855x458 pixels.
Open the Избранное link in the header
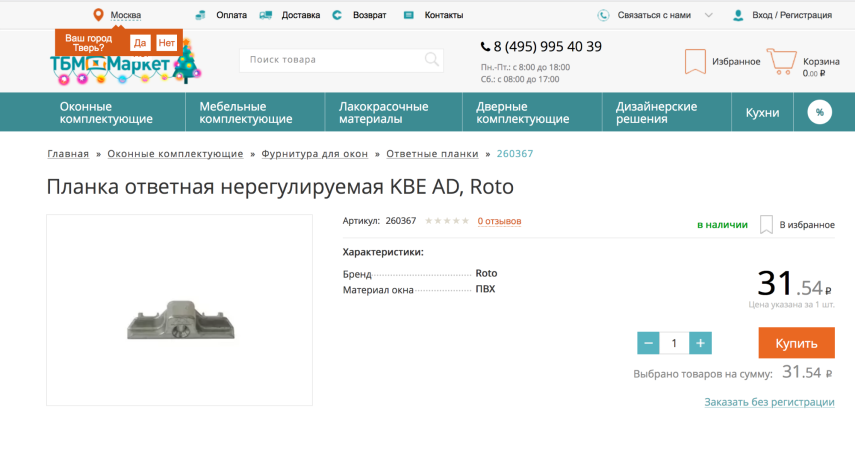click(x=736, y=62)
